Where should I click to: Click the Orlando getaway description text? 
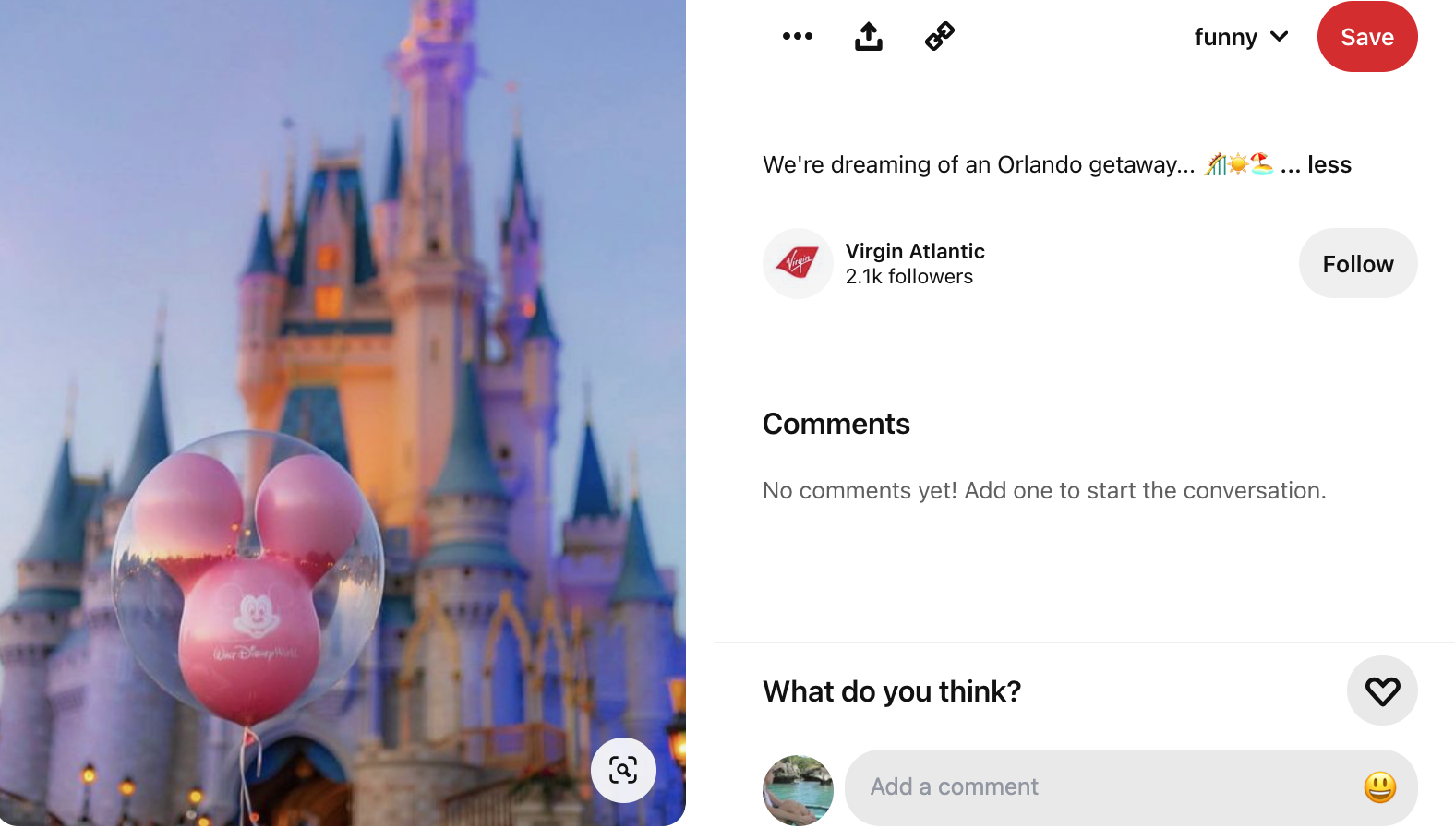(x=979, y=164)
